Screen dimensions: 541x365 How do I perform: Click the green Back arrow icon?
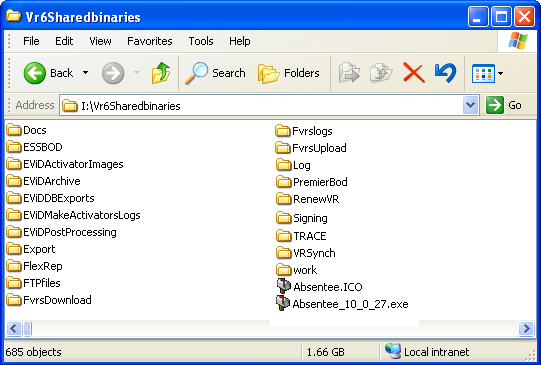point(35,73)
